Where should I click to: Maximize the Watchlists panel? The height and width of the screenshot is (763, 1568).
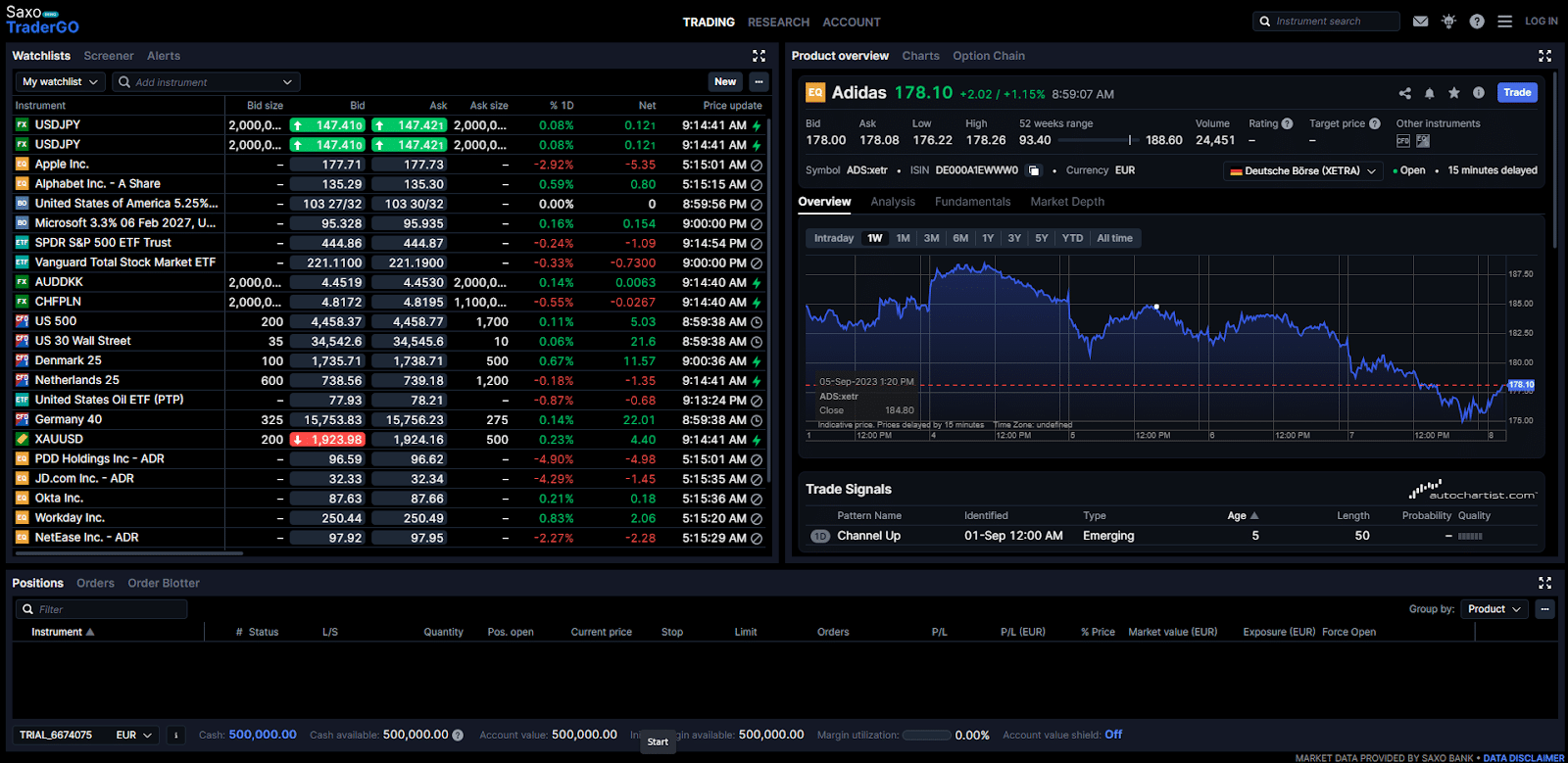click(759, 56)
